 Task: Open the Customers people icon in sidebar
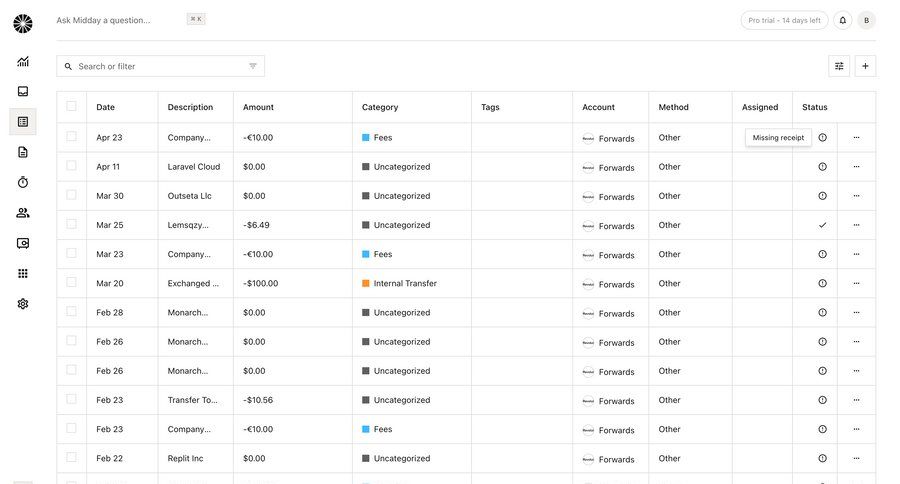tap(23, 213)
